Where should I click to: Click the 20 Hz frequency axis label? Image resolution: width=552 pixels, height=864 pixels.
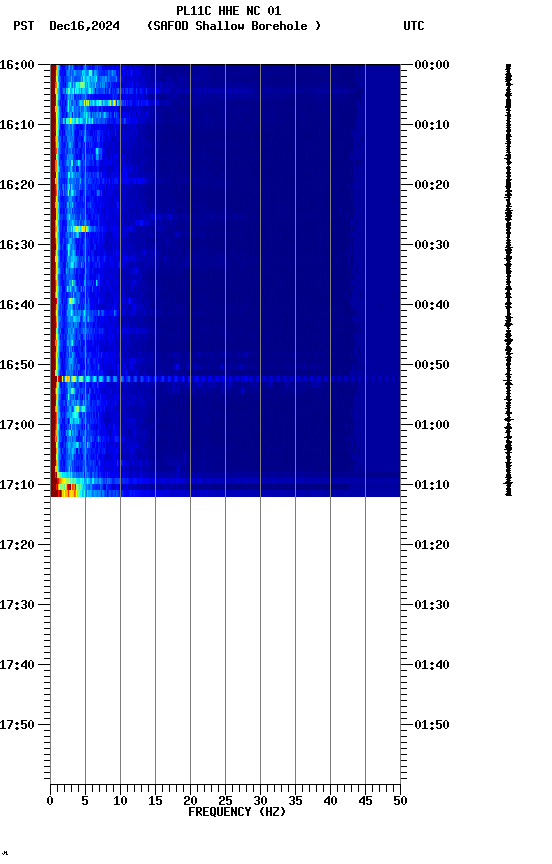pyautogui.click(x=190, y=801)
